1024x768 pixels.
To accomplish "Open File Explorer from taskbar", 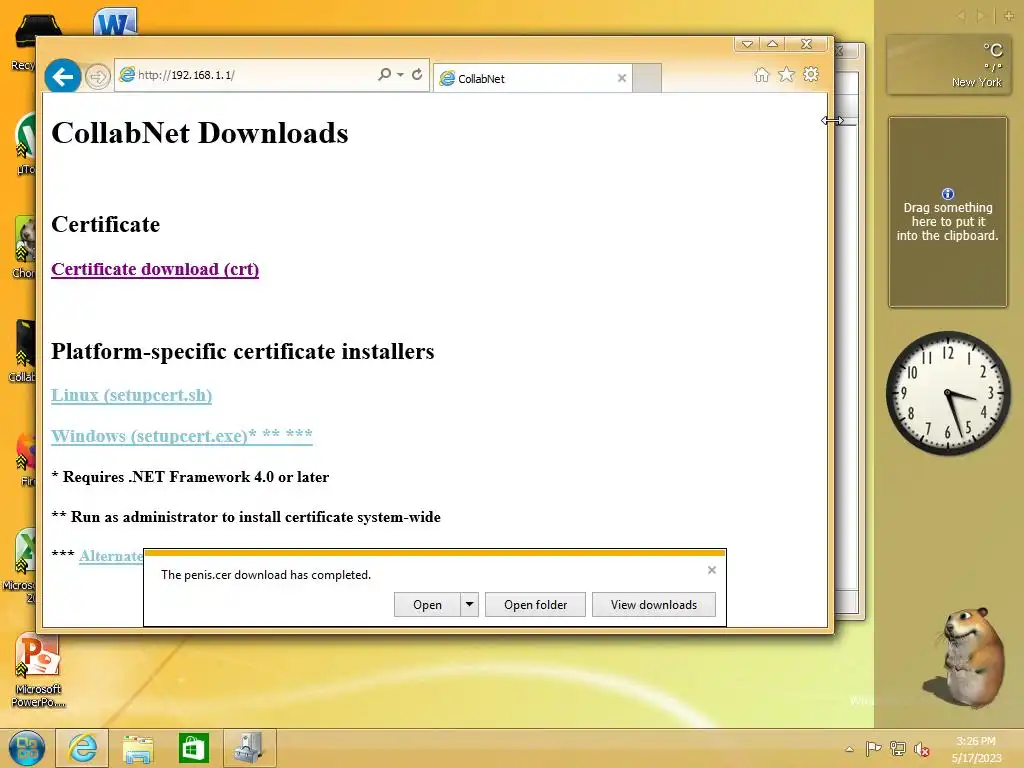I will pyautogui.click(x=138, y=748).
